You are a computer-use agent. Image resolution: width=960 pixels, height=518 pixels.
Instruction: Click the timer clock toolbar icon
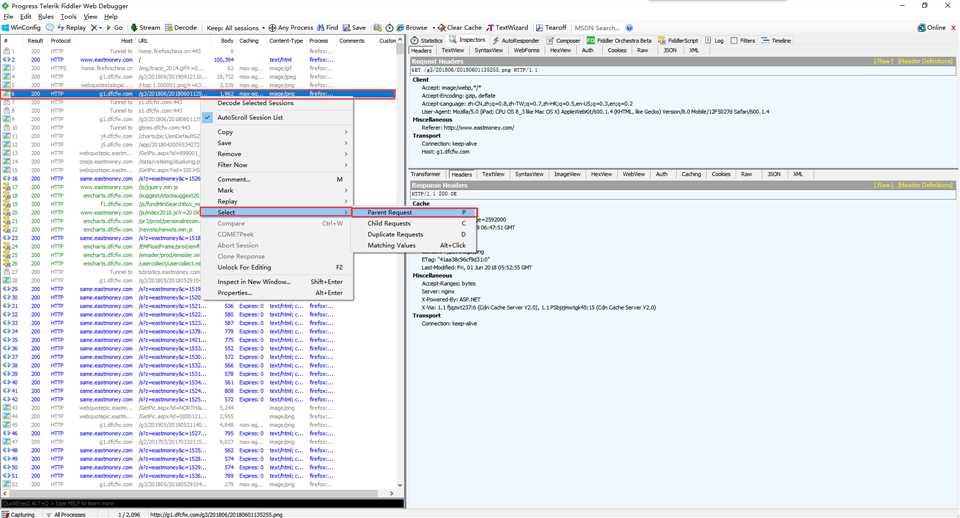point(389,28)
